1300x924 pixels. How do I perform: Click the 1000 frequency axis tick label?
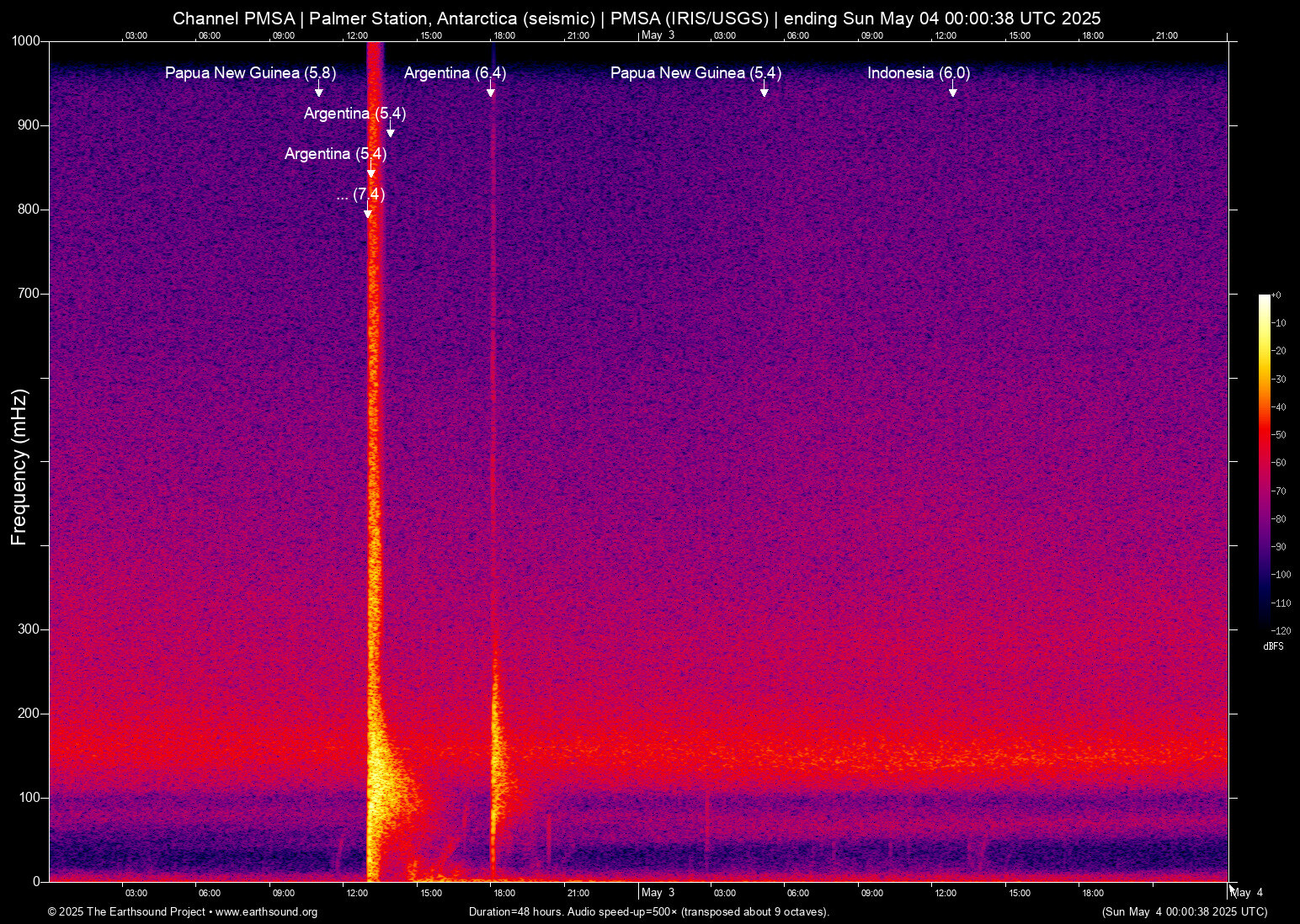coord(25,41)
